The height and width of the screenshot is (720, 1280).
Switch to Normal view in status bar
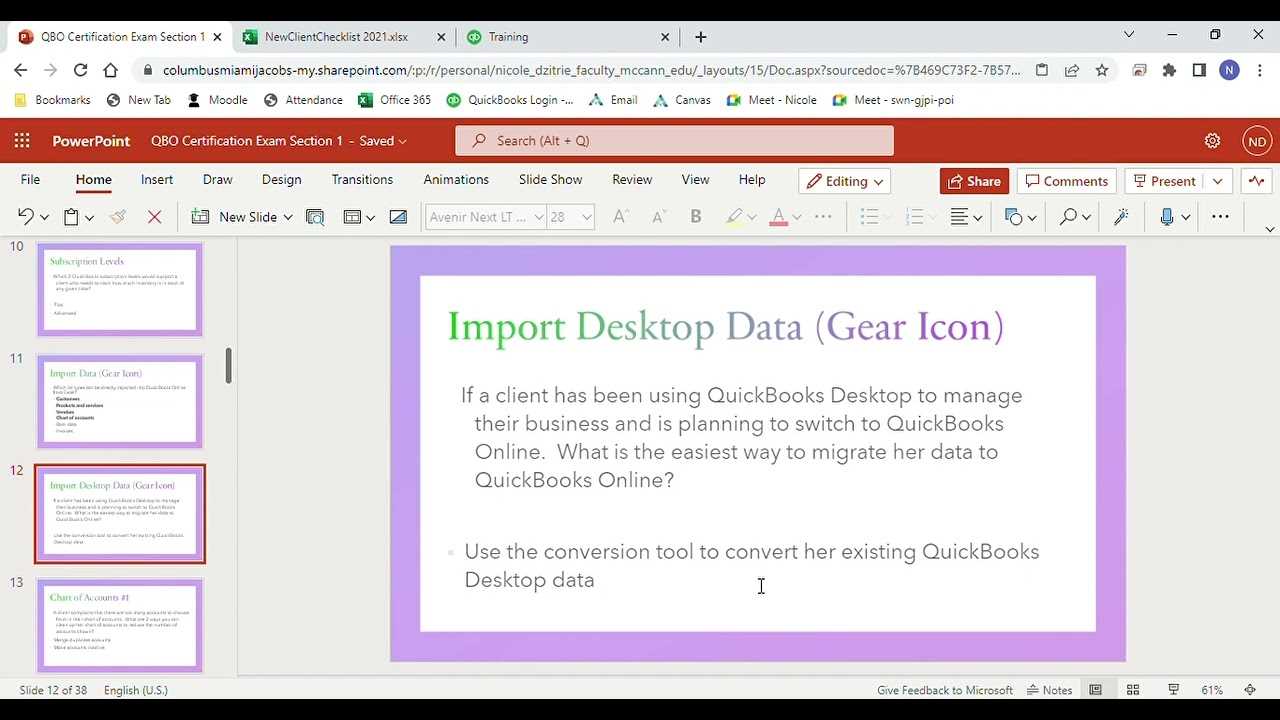(1096, 690)
